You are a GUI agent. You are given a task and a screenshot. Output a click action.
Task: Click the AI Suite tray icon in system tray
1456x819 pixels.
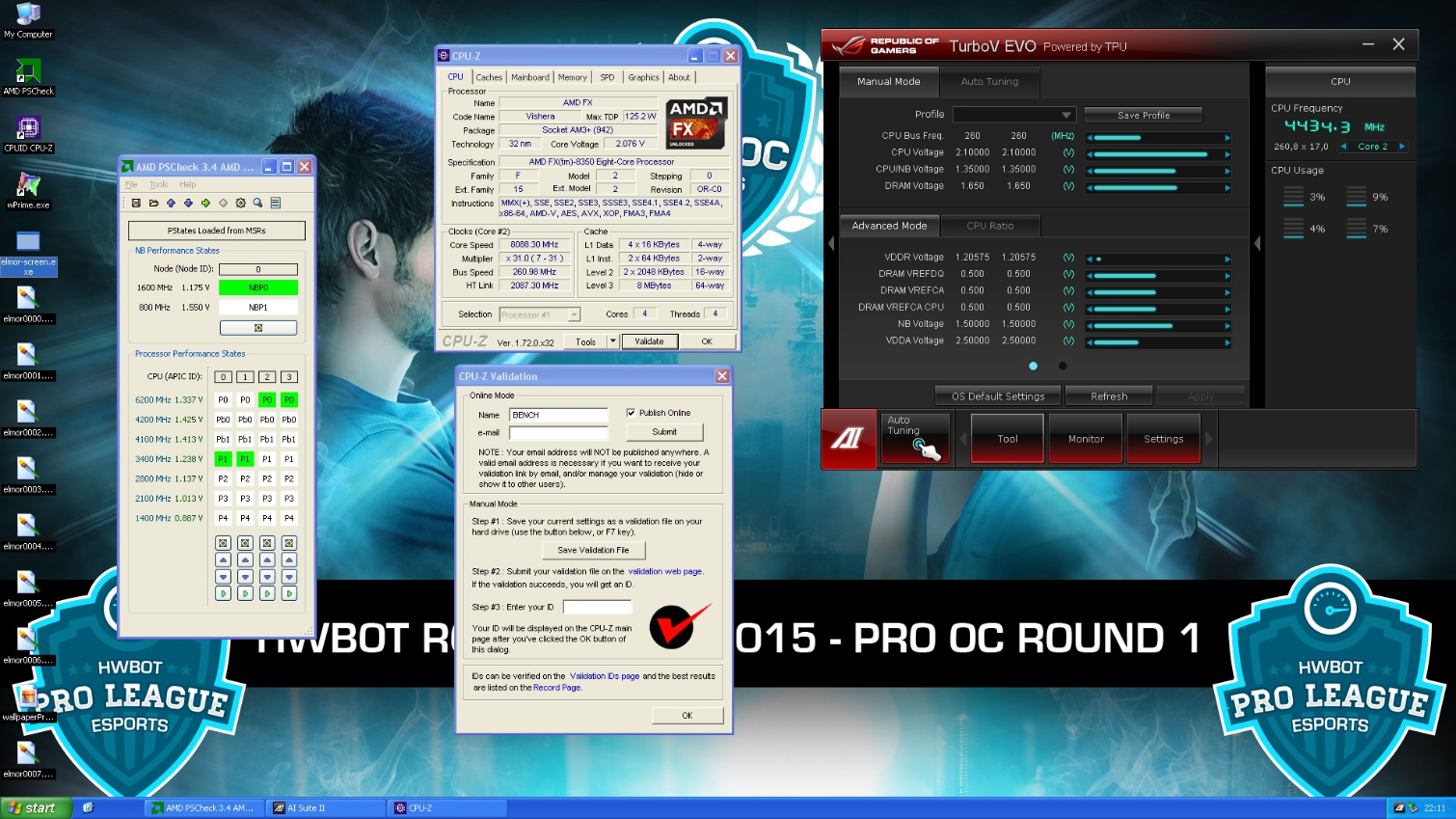point(1399,807)
